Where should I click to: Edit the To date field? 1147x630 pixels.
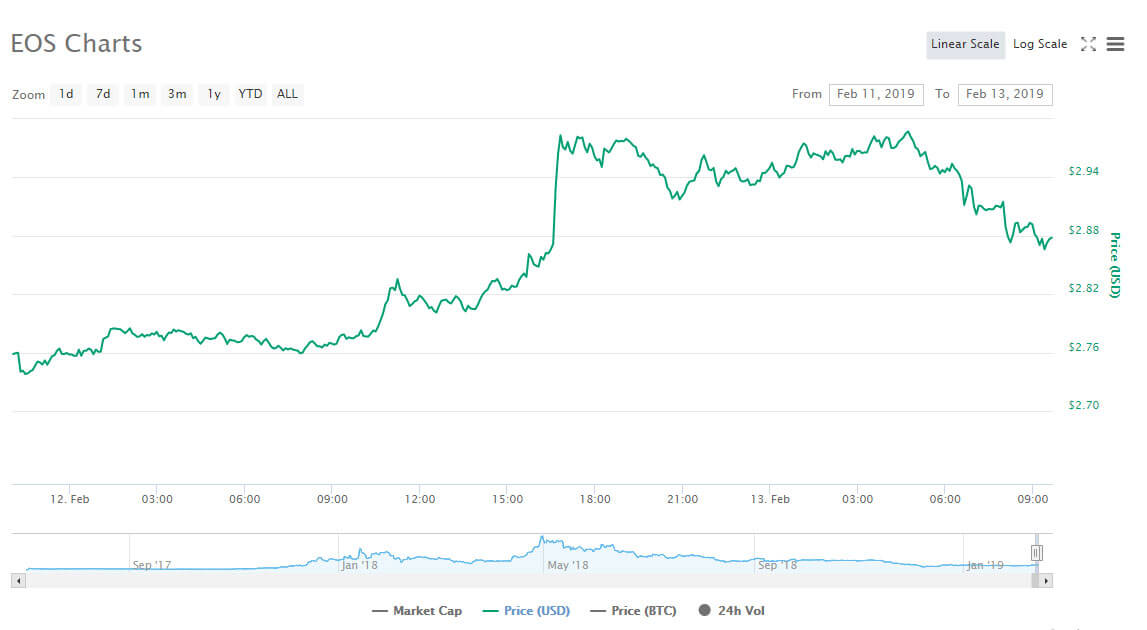[x=1004, y=94]
